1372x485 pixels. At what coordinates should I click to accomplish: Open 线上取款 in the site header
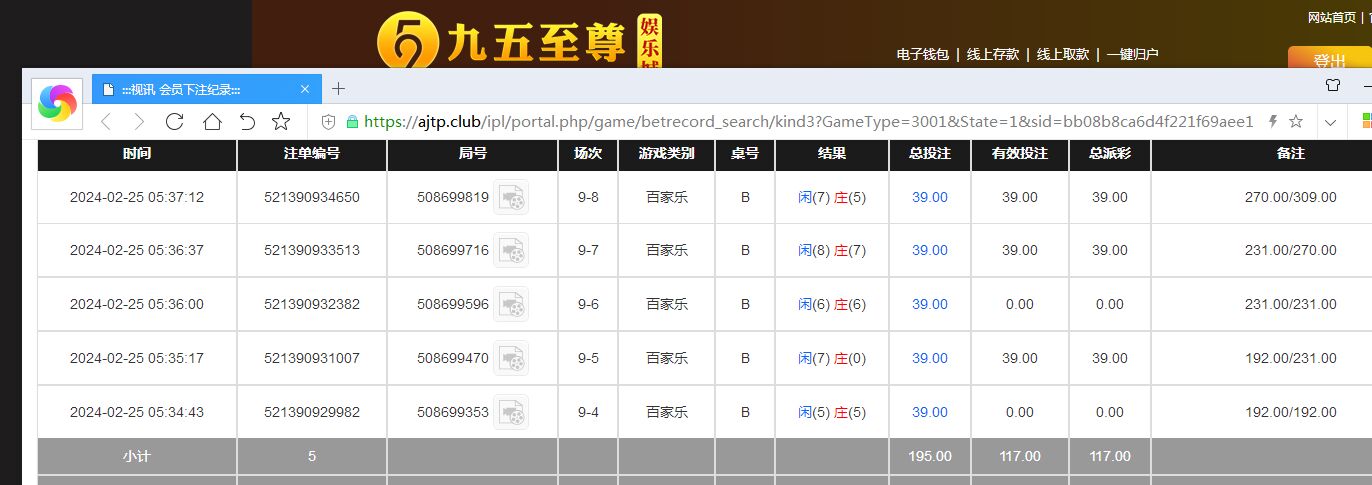click(1062, 54)
